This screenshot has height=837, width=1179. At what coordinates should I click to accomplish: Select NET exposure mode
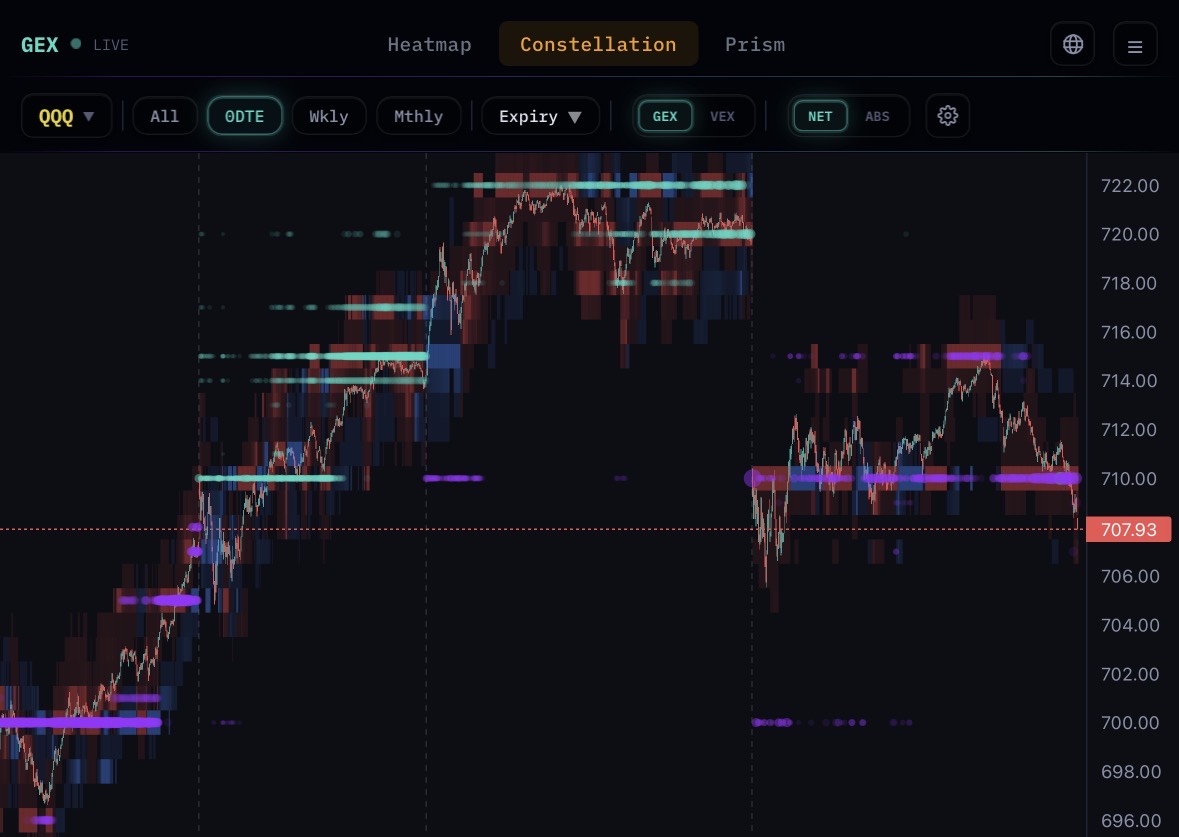(820, 117)
